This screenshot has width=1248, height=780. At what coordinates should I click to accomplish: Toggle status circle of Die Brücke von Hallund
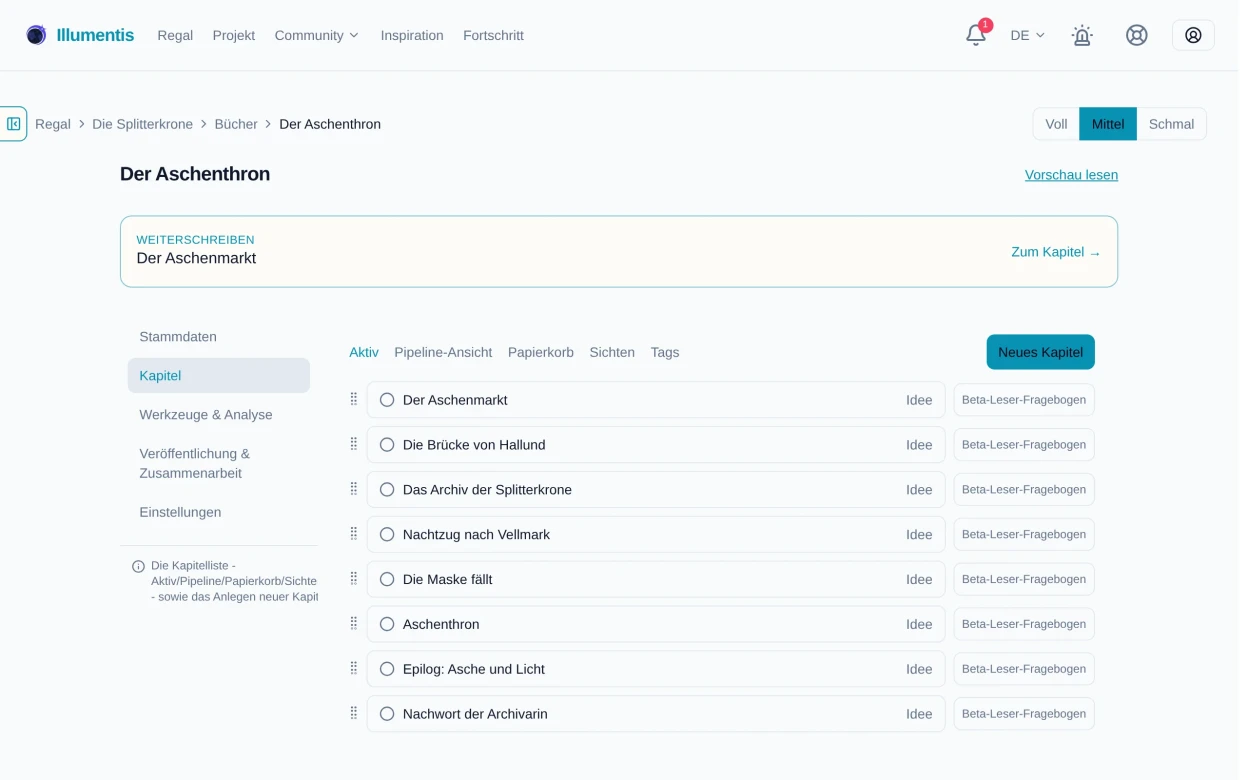(x=387, y=445)
